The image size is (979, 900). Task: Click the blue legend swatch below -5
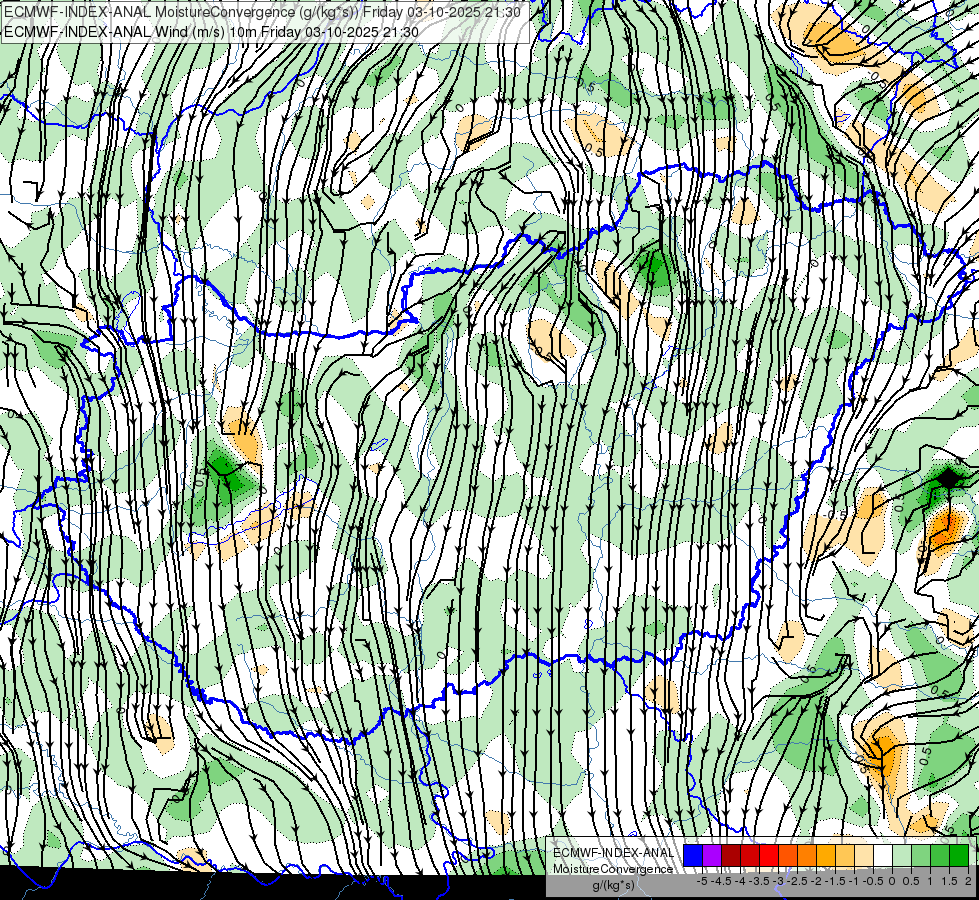click(x=693, y=856)
